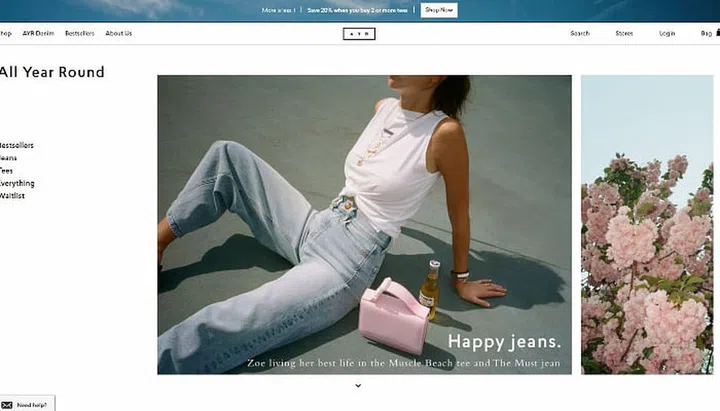Select Tees in the sidebar list
This screenshot has height=411, width=720.
(7, 170)
